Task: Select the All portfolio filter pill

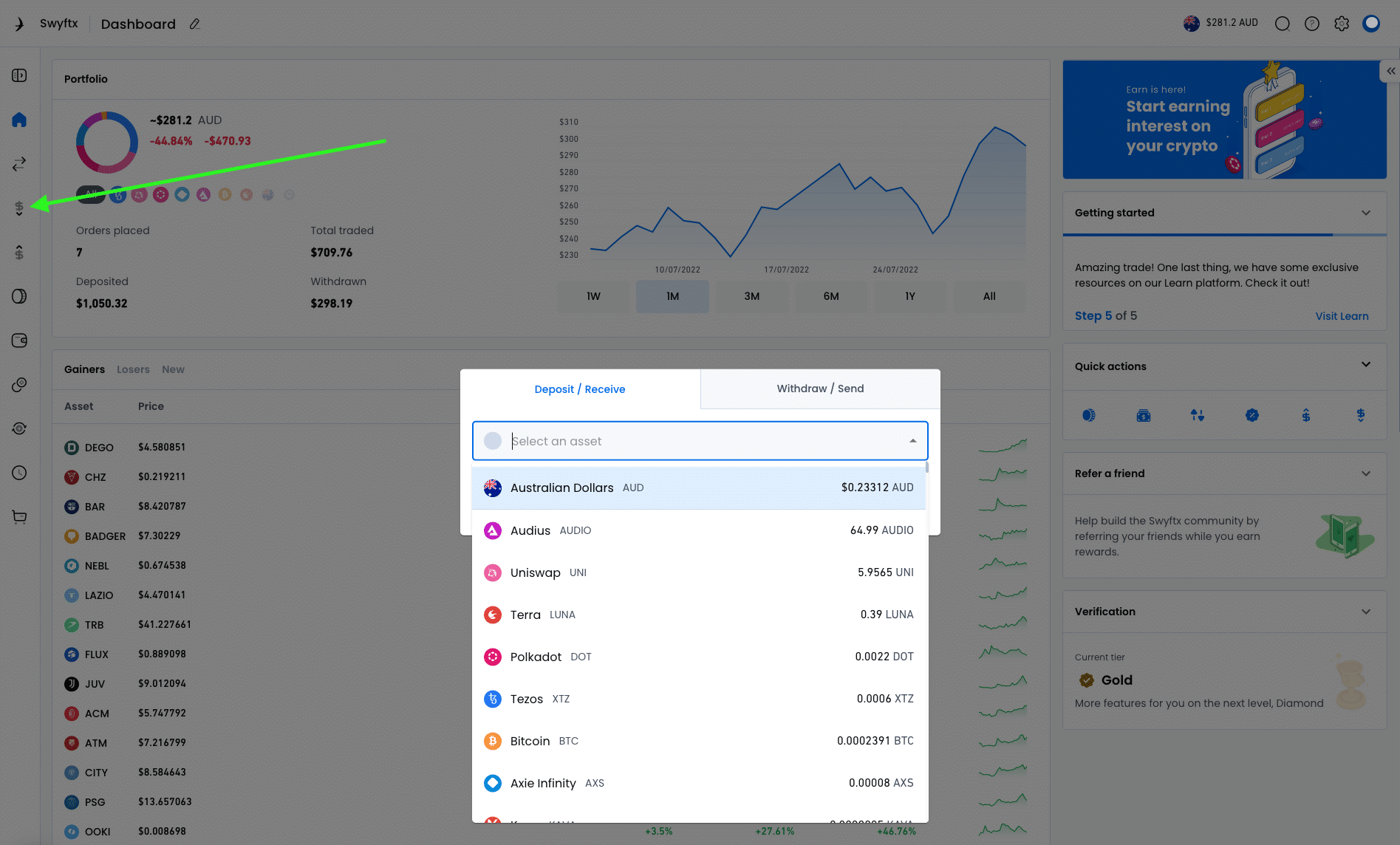Action: [x=91, y=194]
